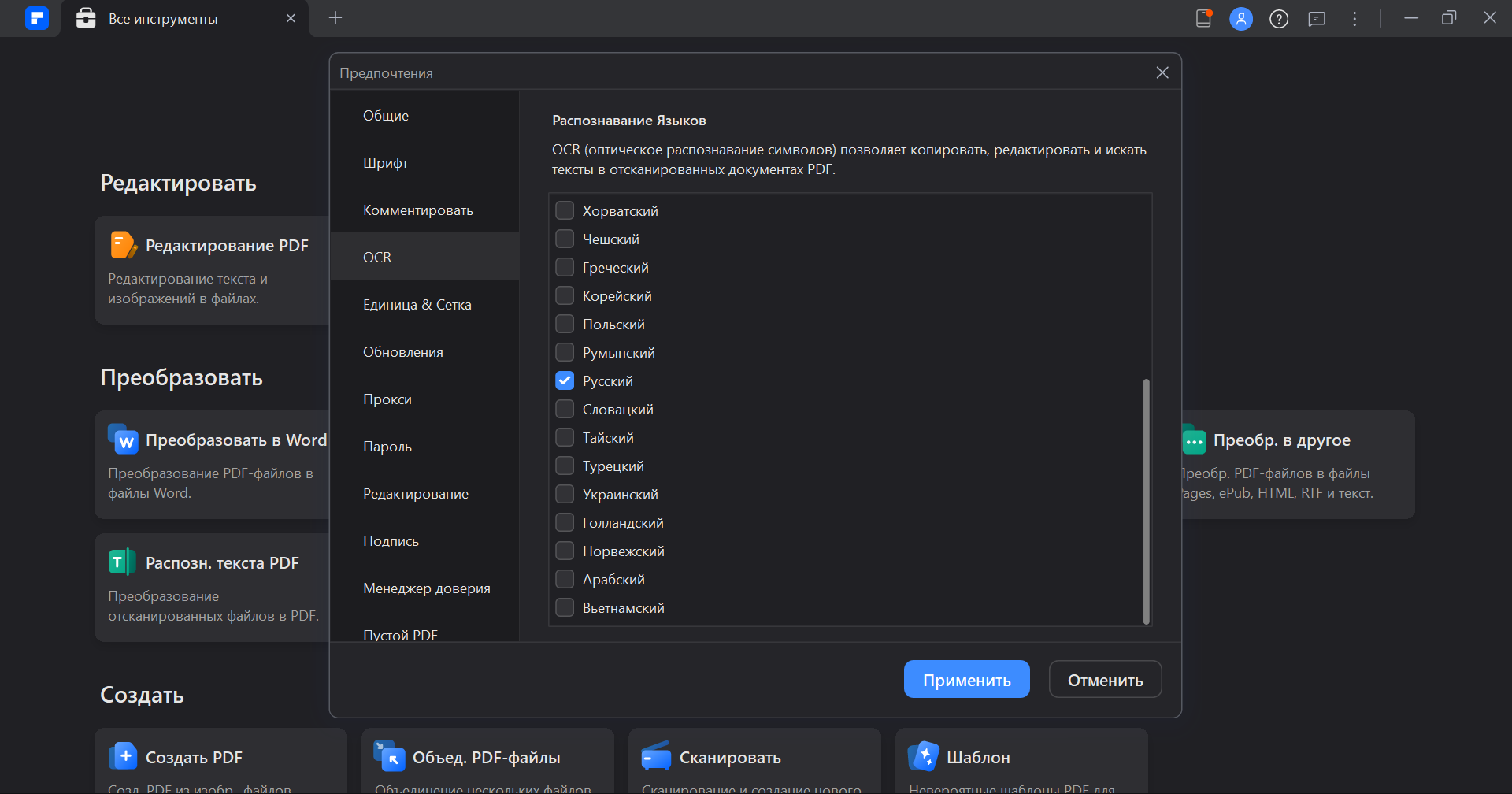Open the Преобразовать в Word tool card
The height and width of the screenshot is (794, 1512).
click(x=212, y=464)
